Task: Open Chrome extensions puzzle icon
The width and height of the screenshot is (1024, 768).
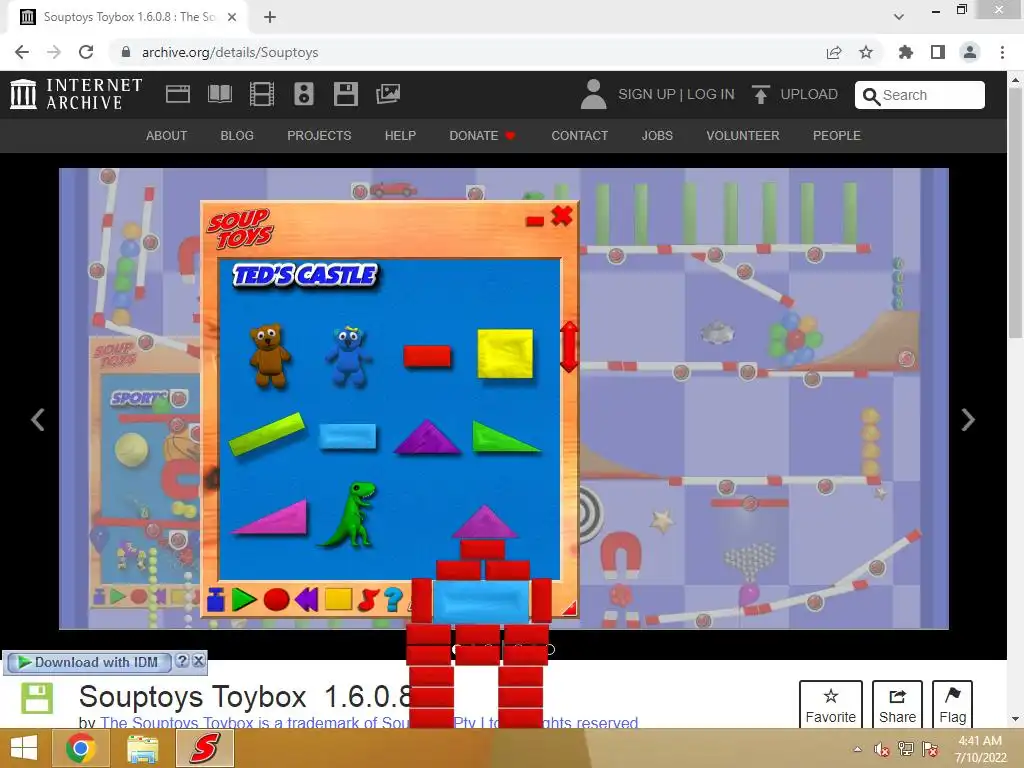Action: coord(905,52)
